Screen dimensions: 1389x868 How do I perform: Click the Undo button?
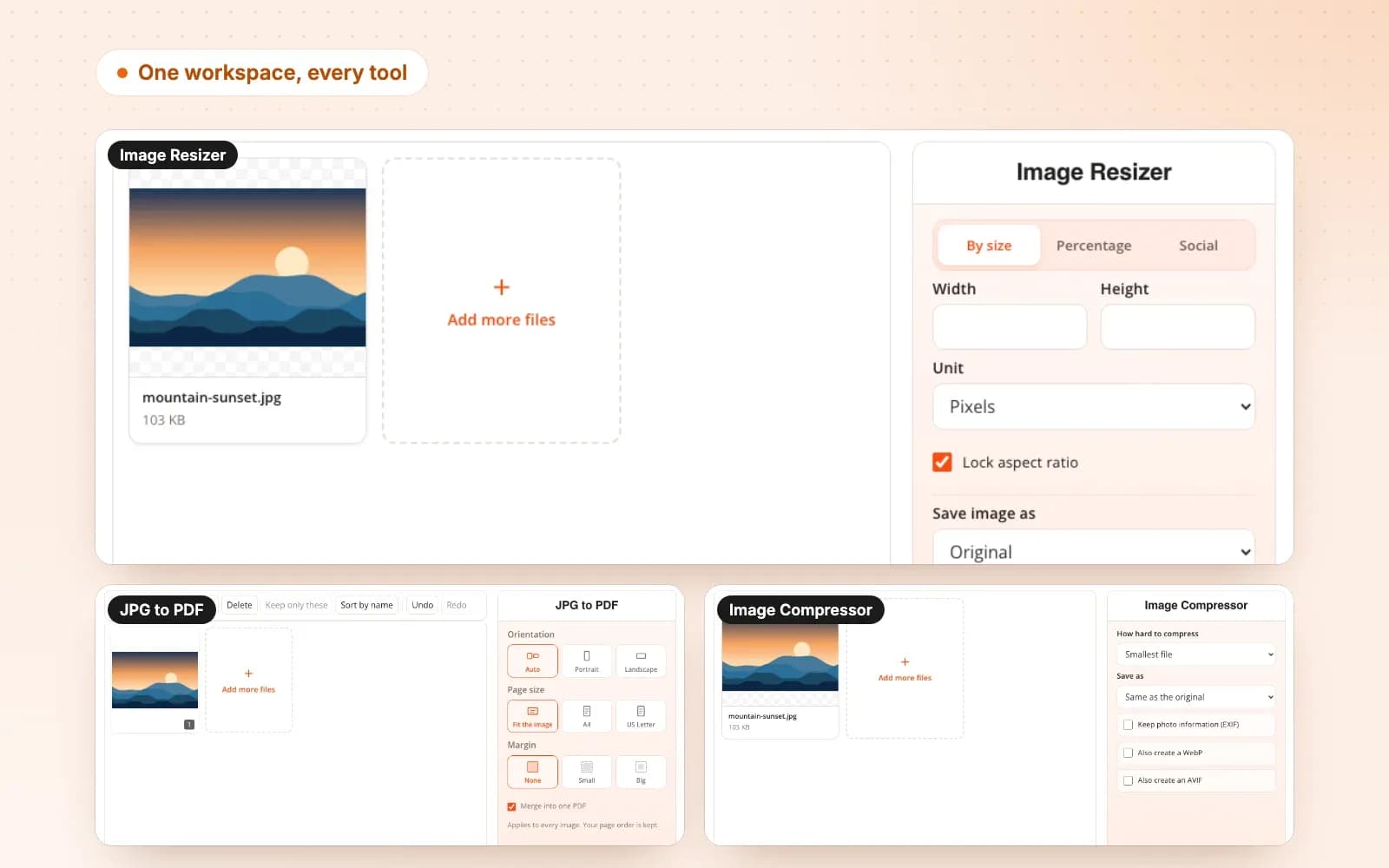pos(423,605)
